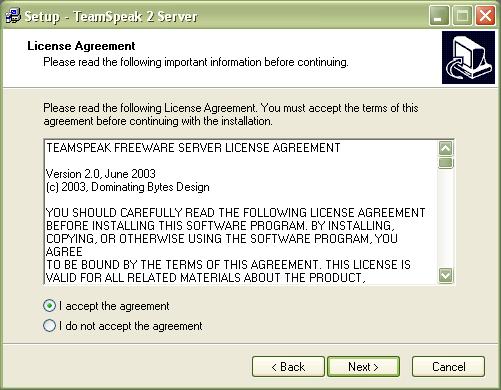Continue with the "Next >" button
Screen dimensions: 501x390
[x=363, y=367]
